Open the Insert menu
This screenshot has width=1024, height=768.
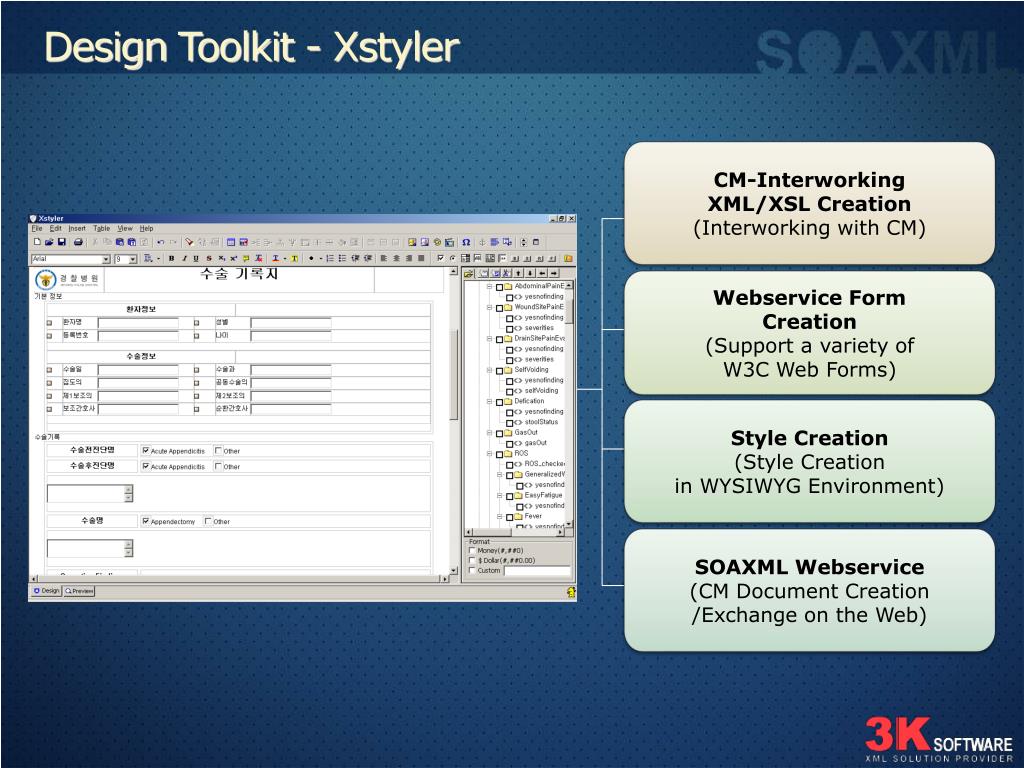tap(77, 229)
